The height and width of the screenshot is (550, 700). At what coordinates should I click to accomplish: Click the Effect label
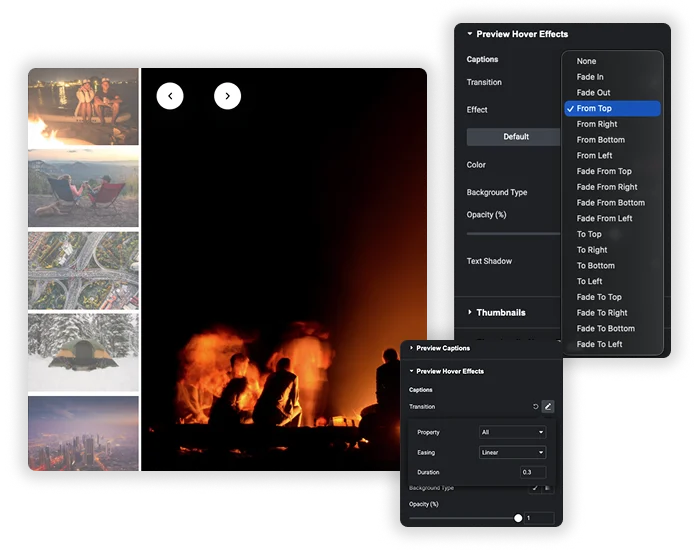[x=477, y=109]
